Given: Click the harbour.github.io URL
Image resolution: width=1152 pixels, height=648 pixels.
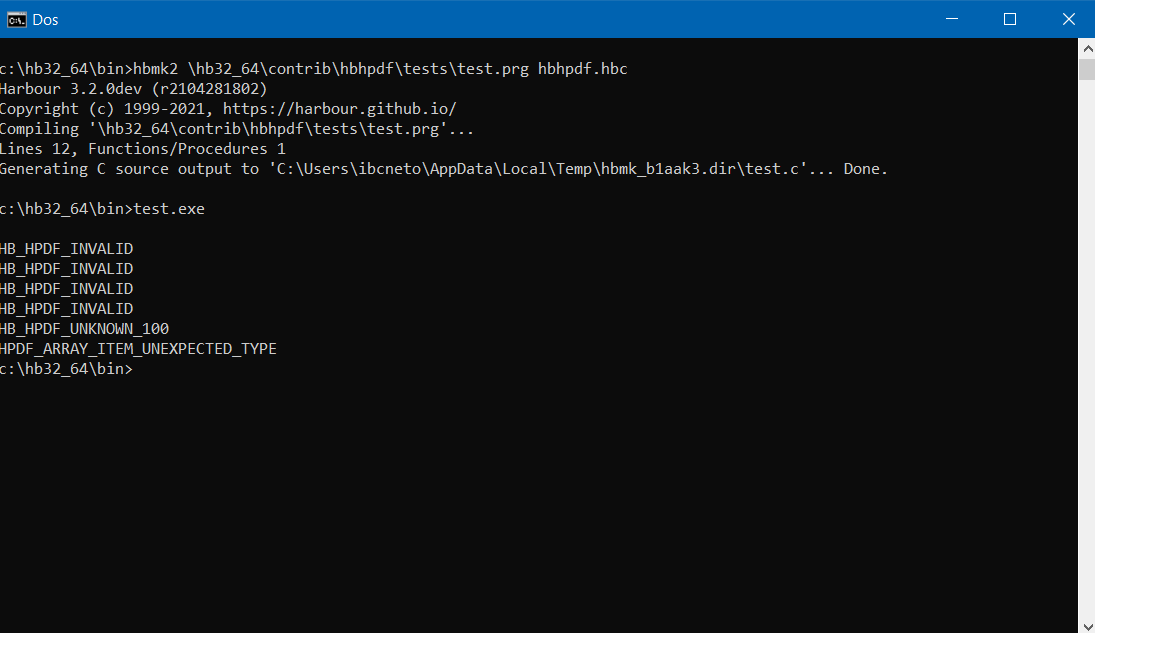Looking at the screenshot, I should pyautogui.click(x=340, y=109).
